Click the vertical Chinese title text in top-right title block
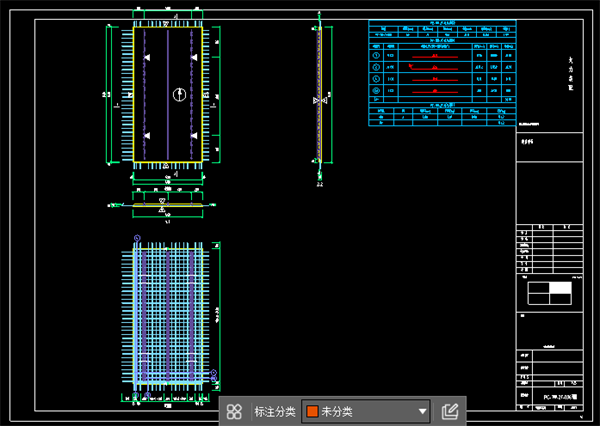The width and height of the screenshot is (600, 426). (x=571, y=73)
